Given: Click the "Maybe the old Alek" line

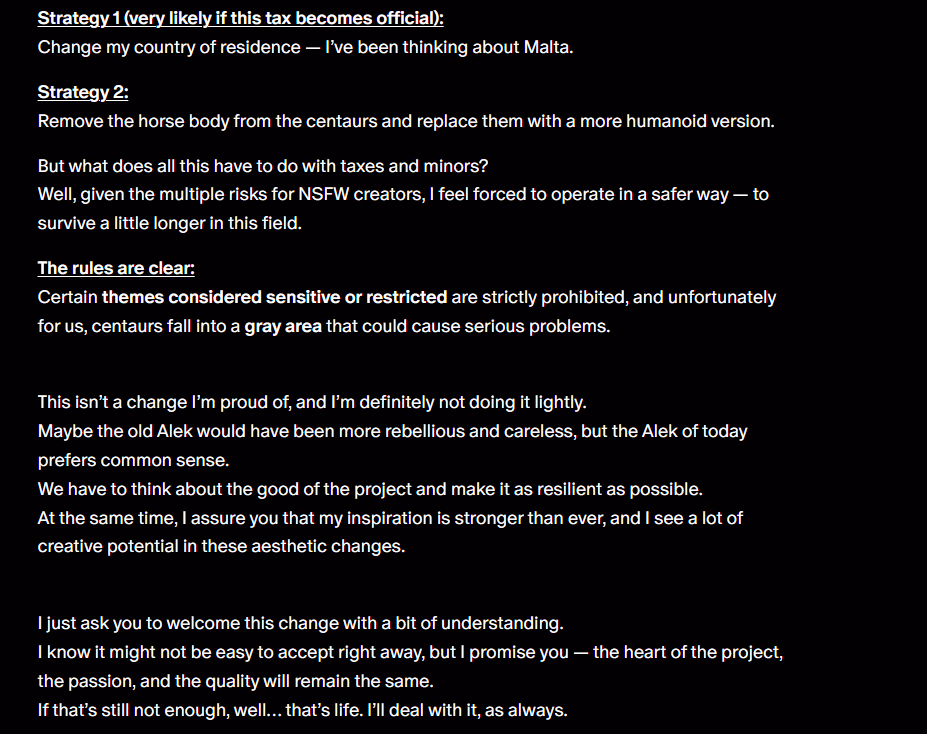Looking at the screenshot, I should tap(392, 432).
